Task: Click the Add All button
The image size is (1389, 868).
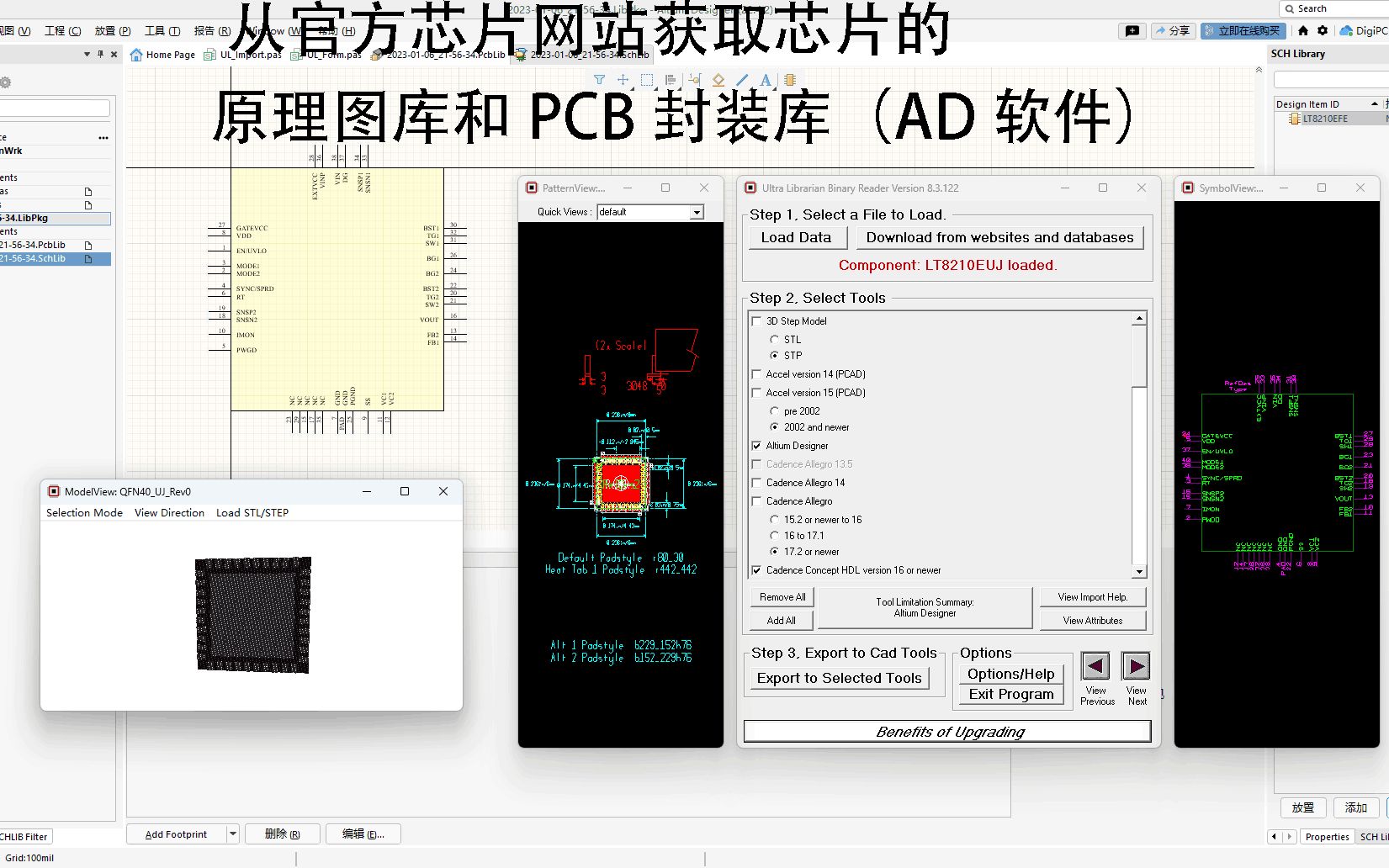Action: click(x=782, y=621)
